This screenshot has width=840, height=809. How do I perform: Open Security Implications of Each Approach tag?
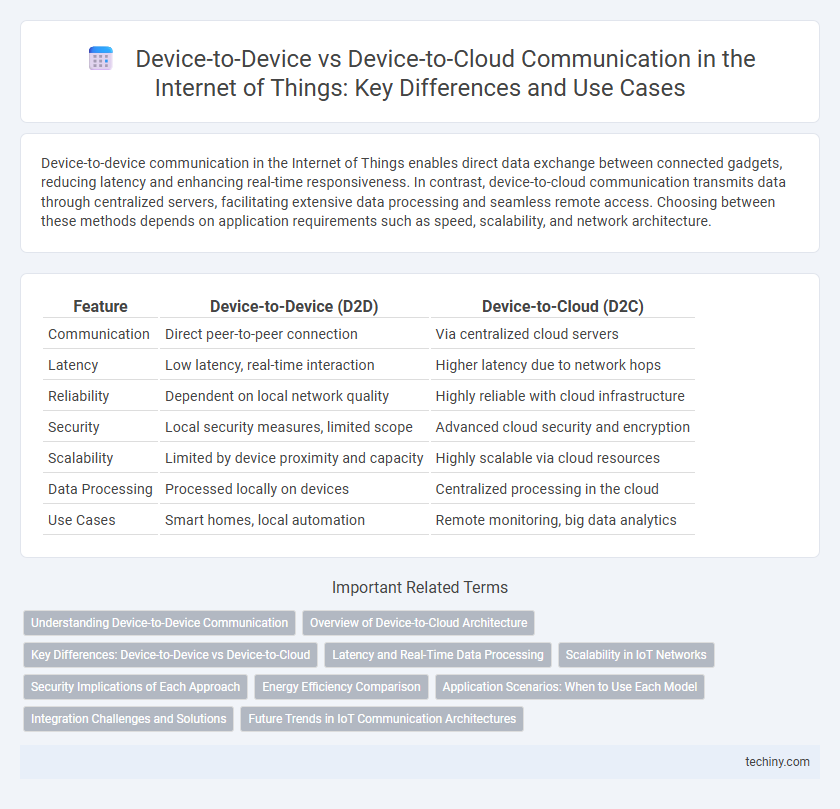click(x=135, y=687)
